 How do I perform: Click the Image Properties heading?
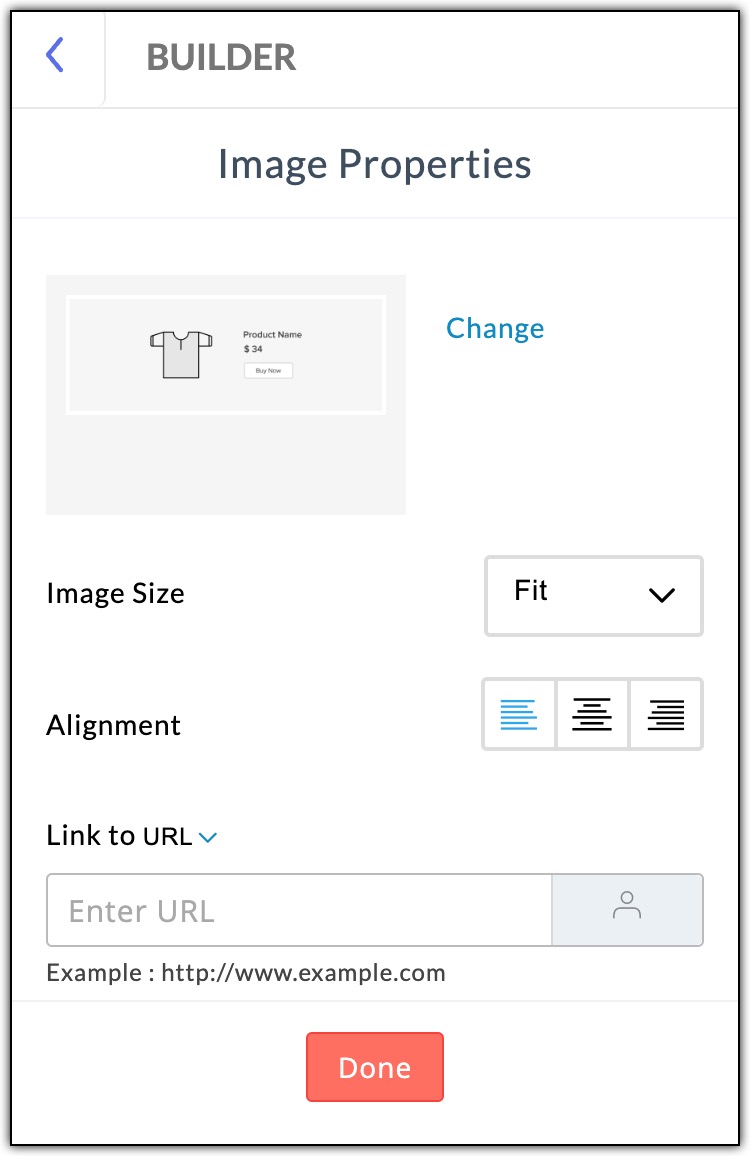tap(375, 164)
